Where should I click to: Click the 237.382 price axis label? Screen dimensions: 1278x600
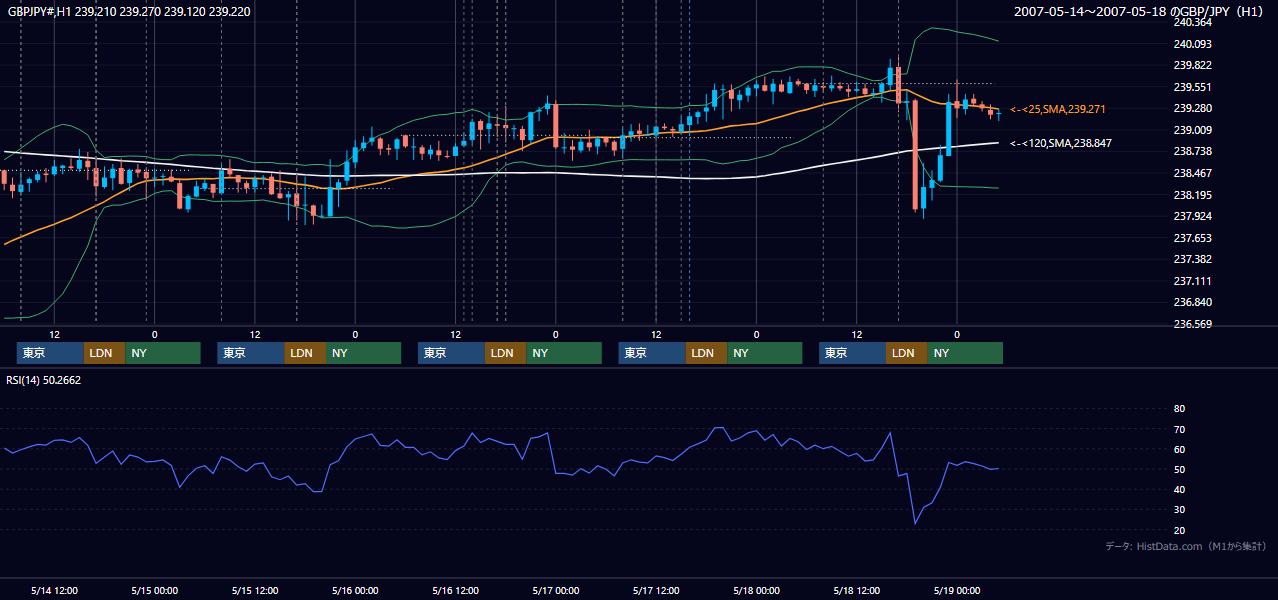point(1192,259)
